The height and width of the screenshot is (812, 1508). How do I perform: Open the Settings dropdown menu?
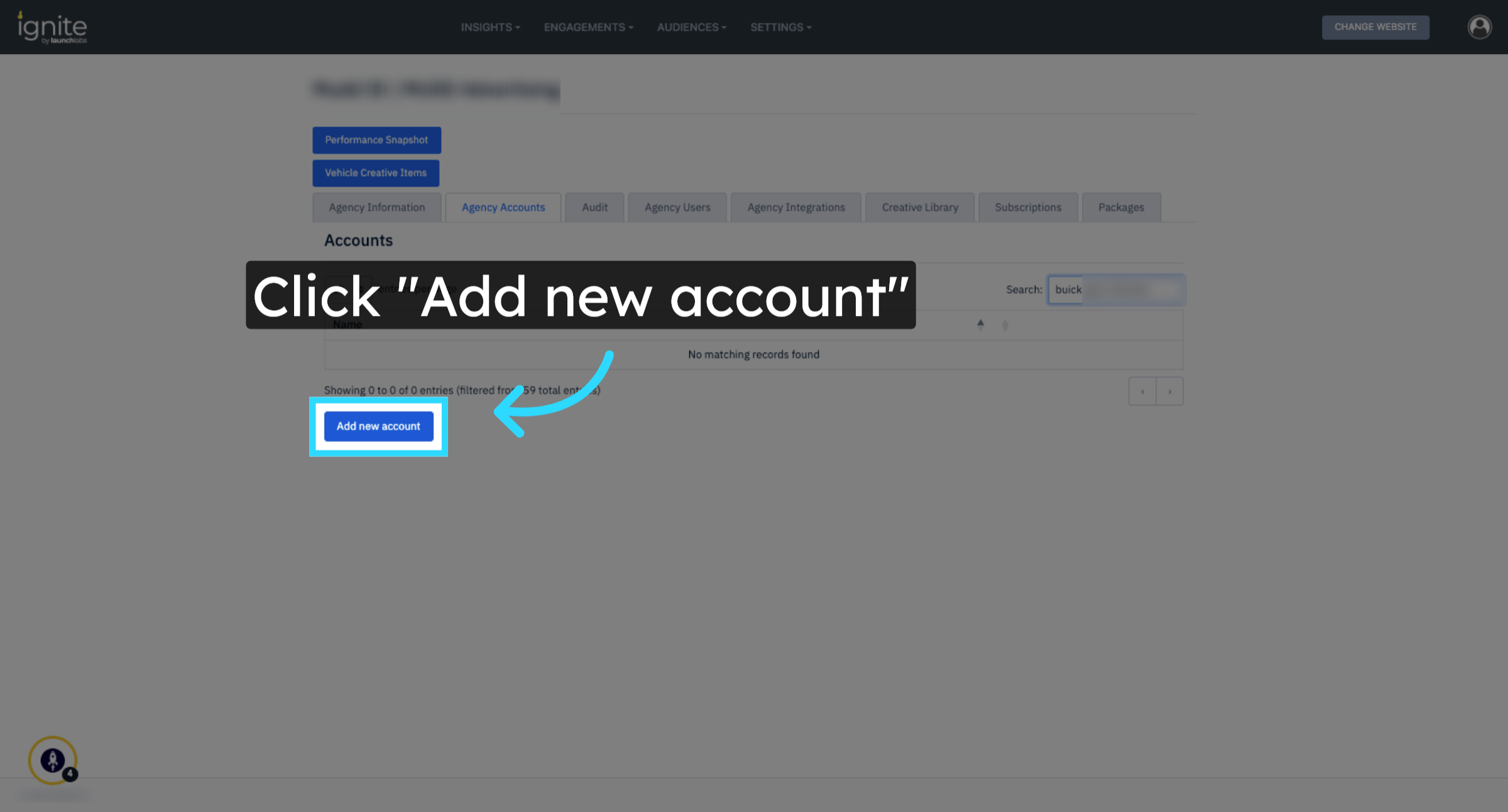click(780, 27)
